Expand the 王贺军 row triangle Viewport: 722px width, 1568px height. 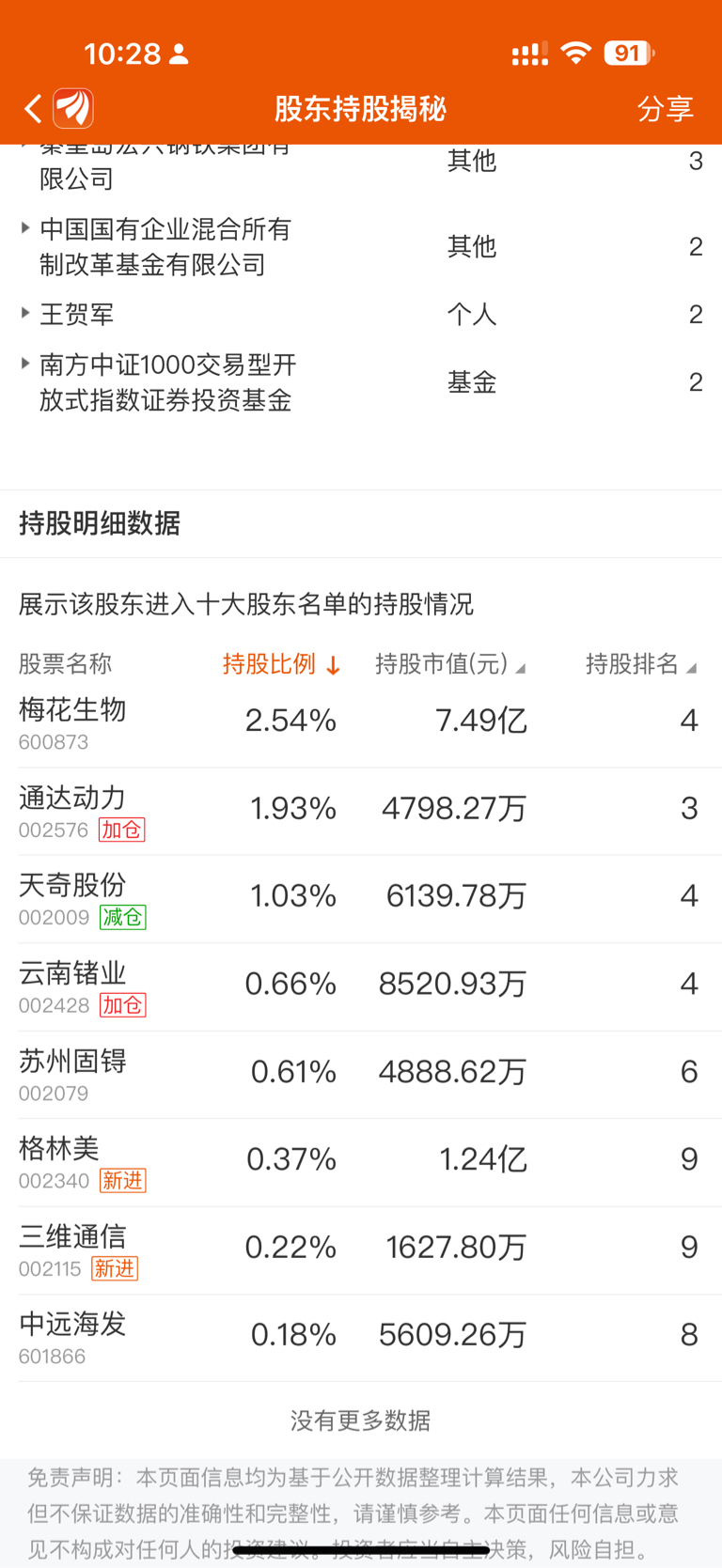coord(25,313)
